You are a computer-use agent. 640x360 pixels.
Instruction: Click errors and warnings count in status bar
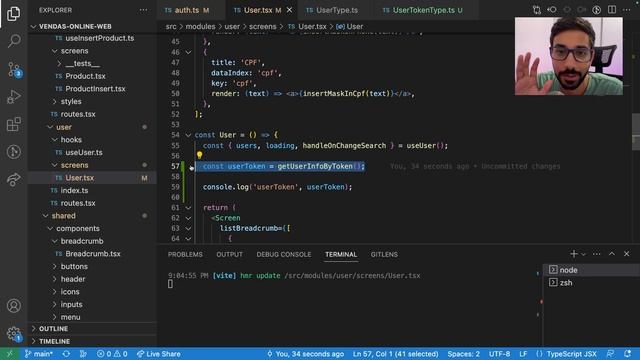pyautogui.click(x=112, y=354)
